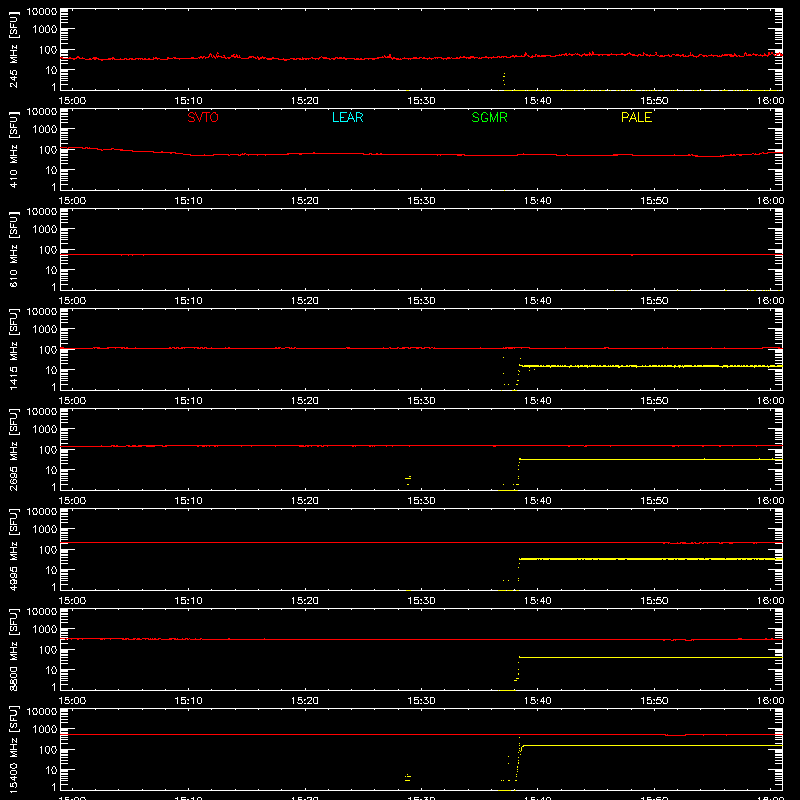
Task: Click the yellow PALE station label
Action: click(x=636, y=117)
